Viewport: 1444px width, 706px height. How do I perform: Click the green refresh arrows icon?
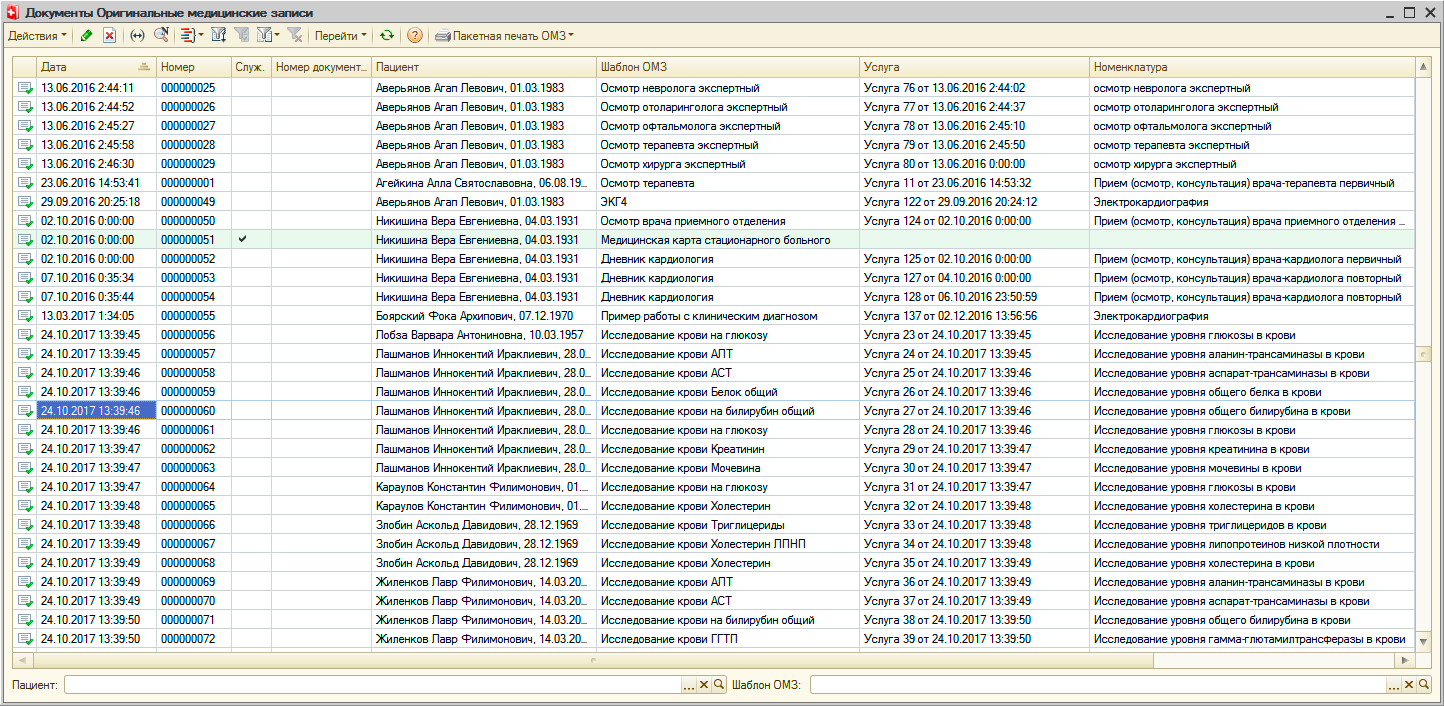coord(386,35)
